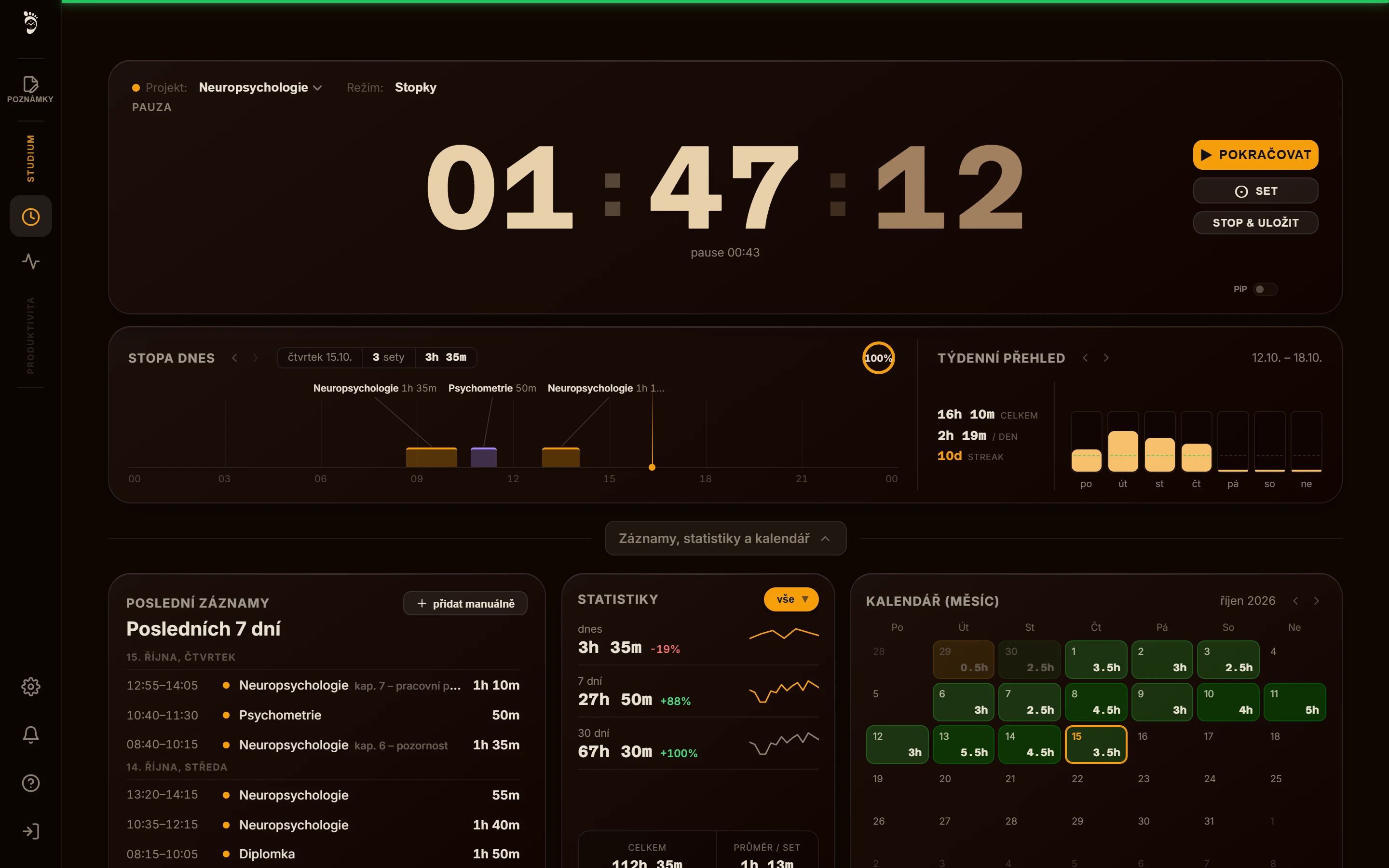Open the activity pulse sidebar icon

pyautogui.click(x=30, y=261)
